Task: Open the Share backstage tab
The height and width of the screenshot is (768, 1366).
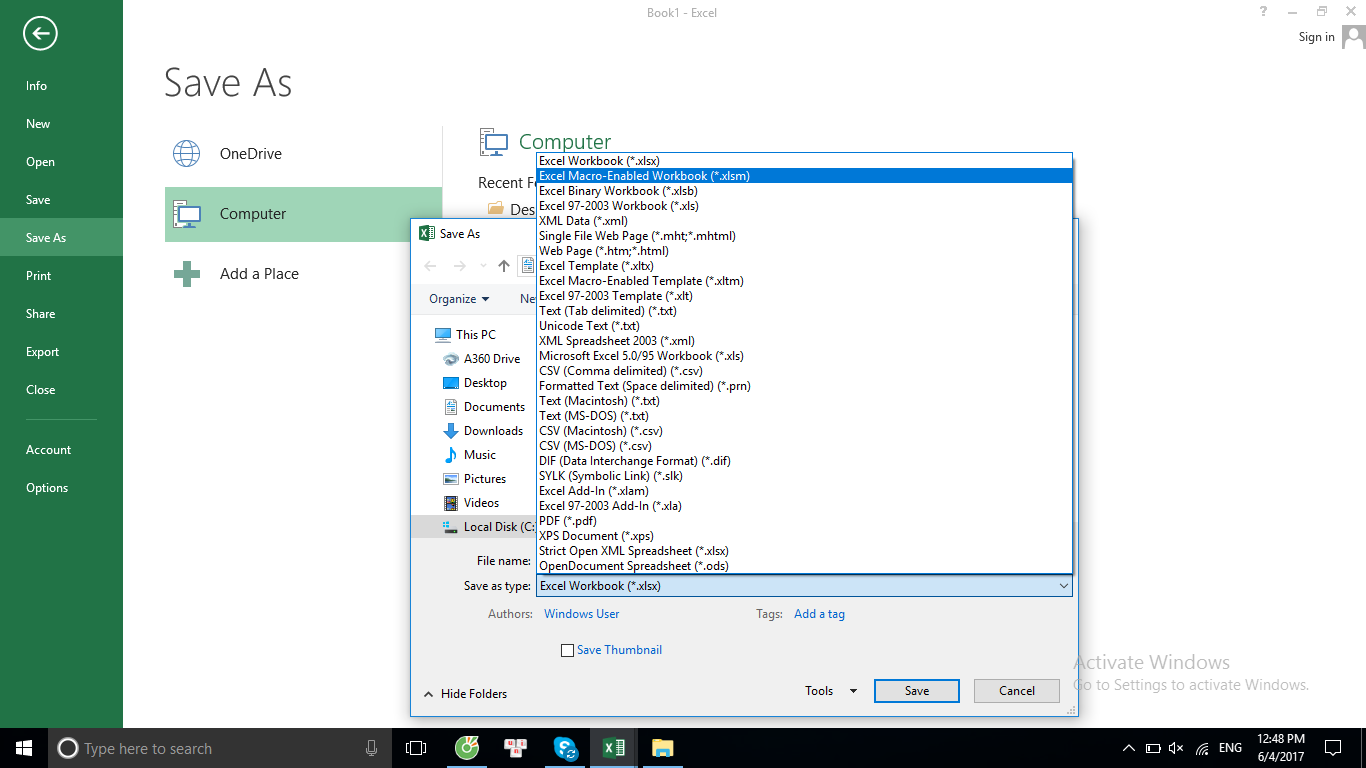Action: (61, 314)
